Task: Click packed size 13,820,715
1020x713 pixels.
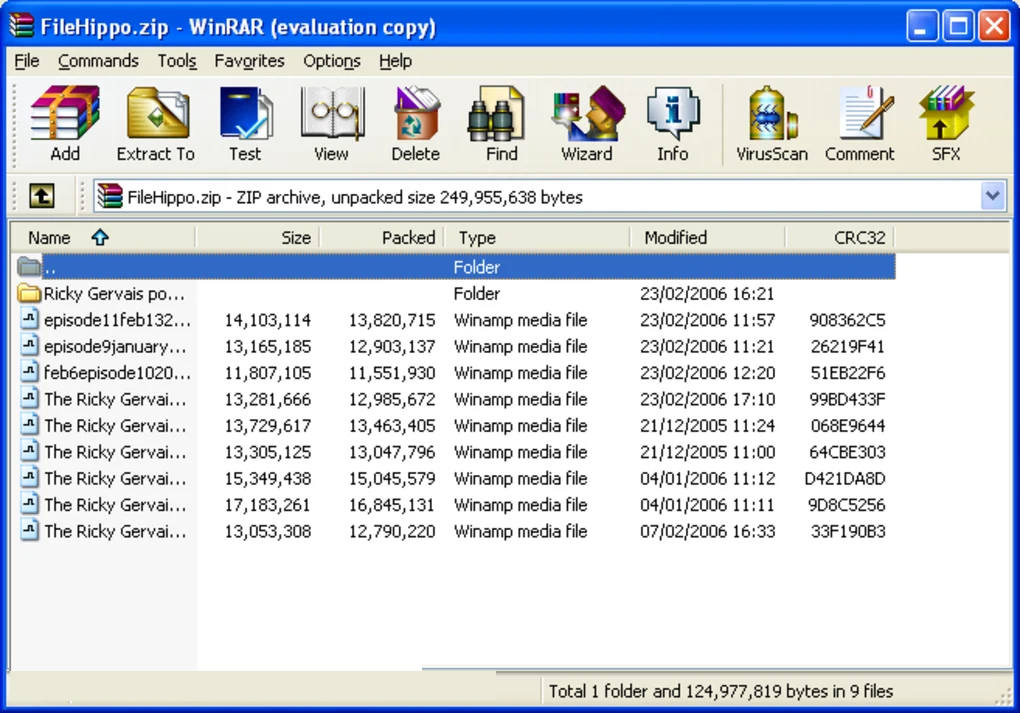Action: click(392, 320)
